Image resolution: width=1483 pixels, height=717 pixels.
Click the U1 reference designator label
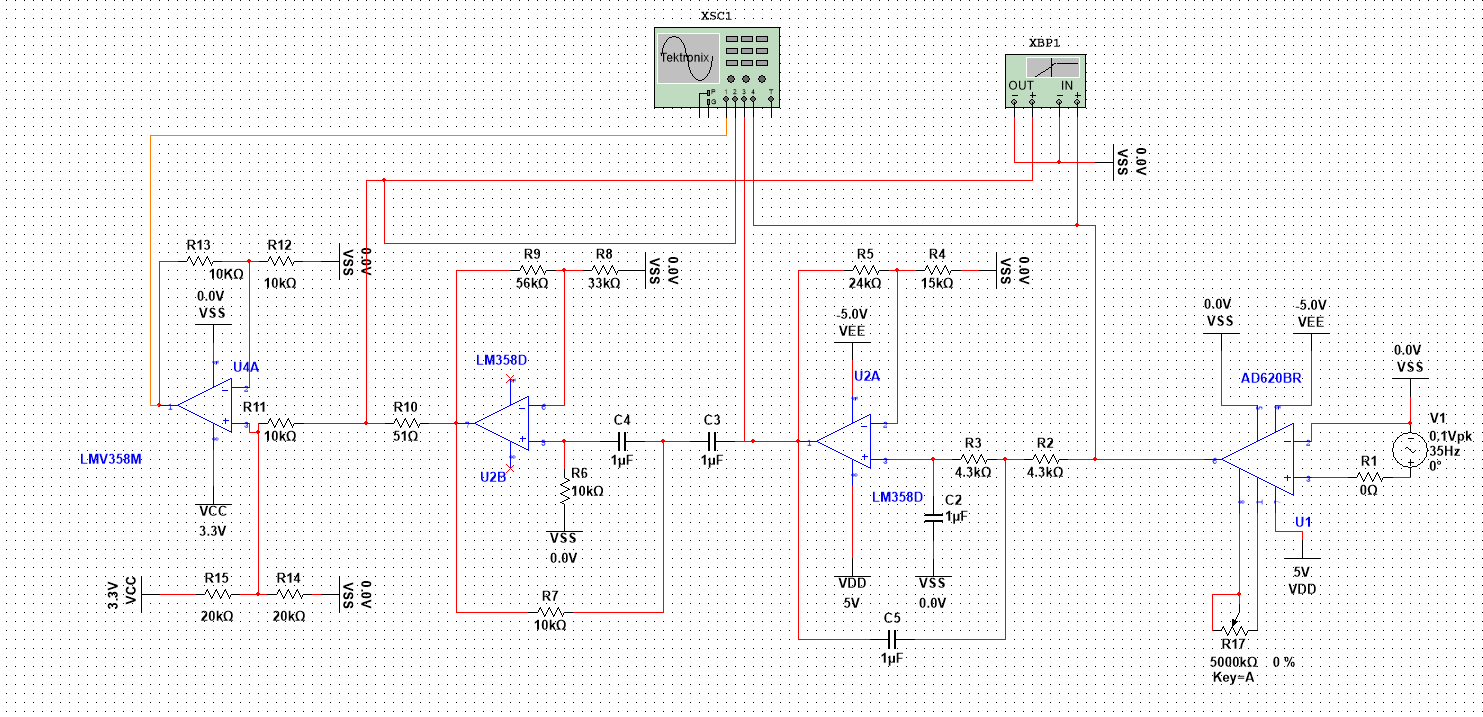tap(1303, 522)
